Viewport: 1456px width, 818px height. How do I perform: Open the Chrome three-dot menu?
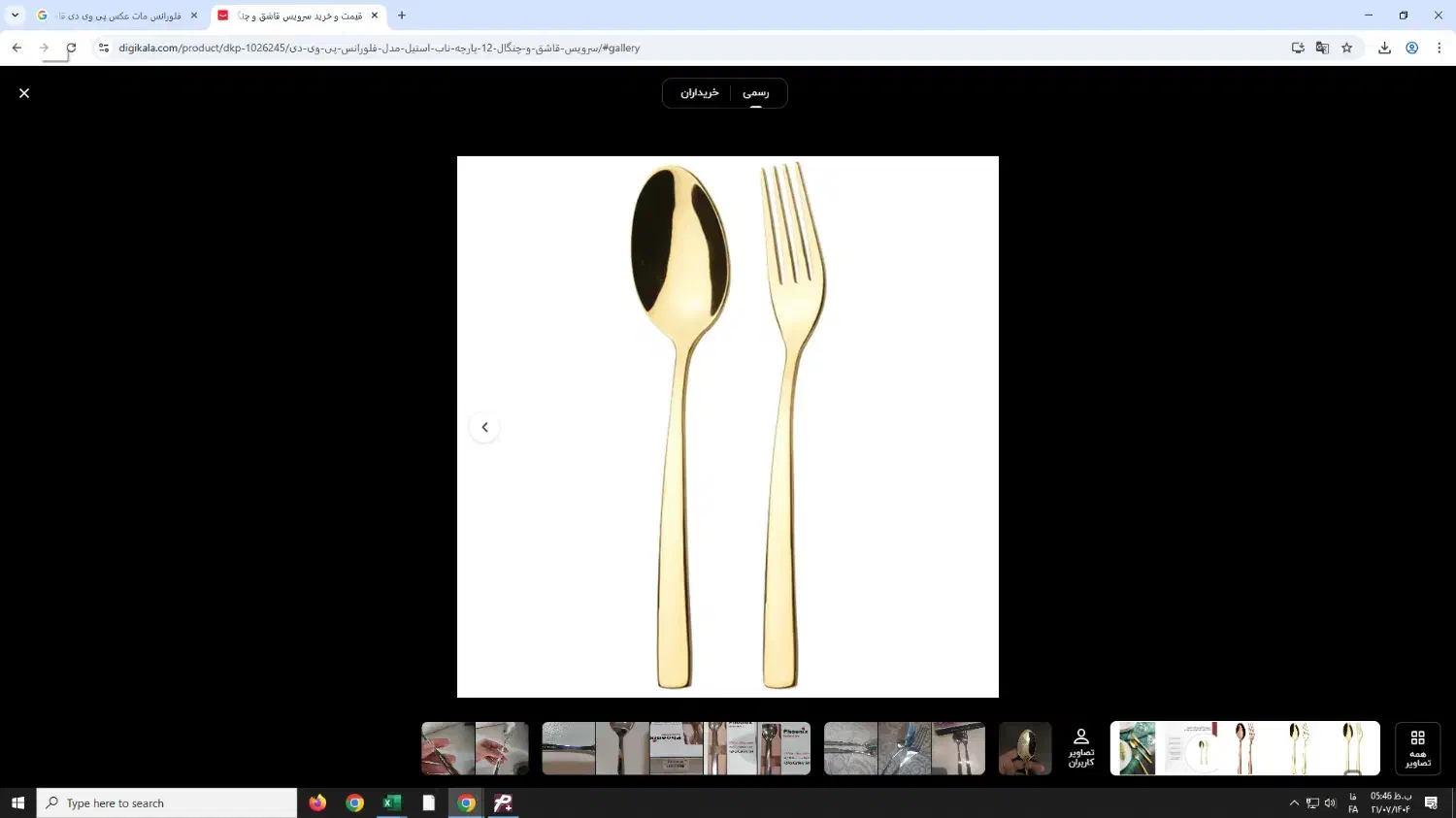click(x=1439, y=48)
